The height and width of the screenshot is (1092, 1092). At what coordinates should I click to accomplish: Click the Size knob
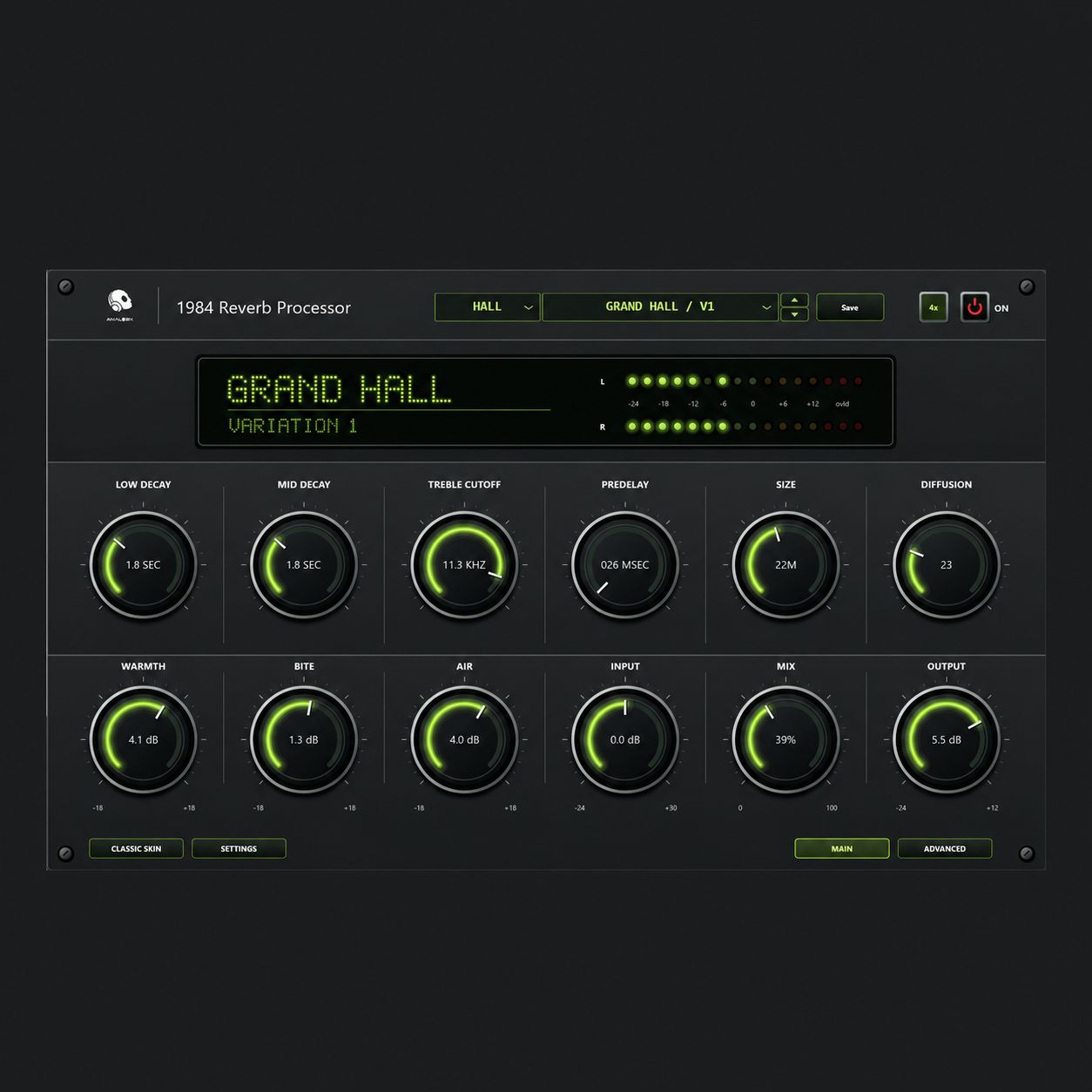pos(785,565)
